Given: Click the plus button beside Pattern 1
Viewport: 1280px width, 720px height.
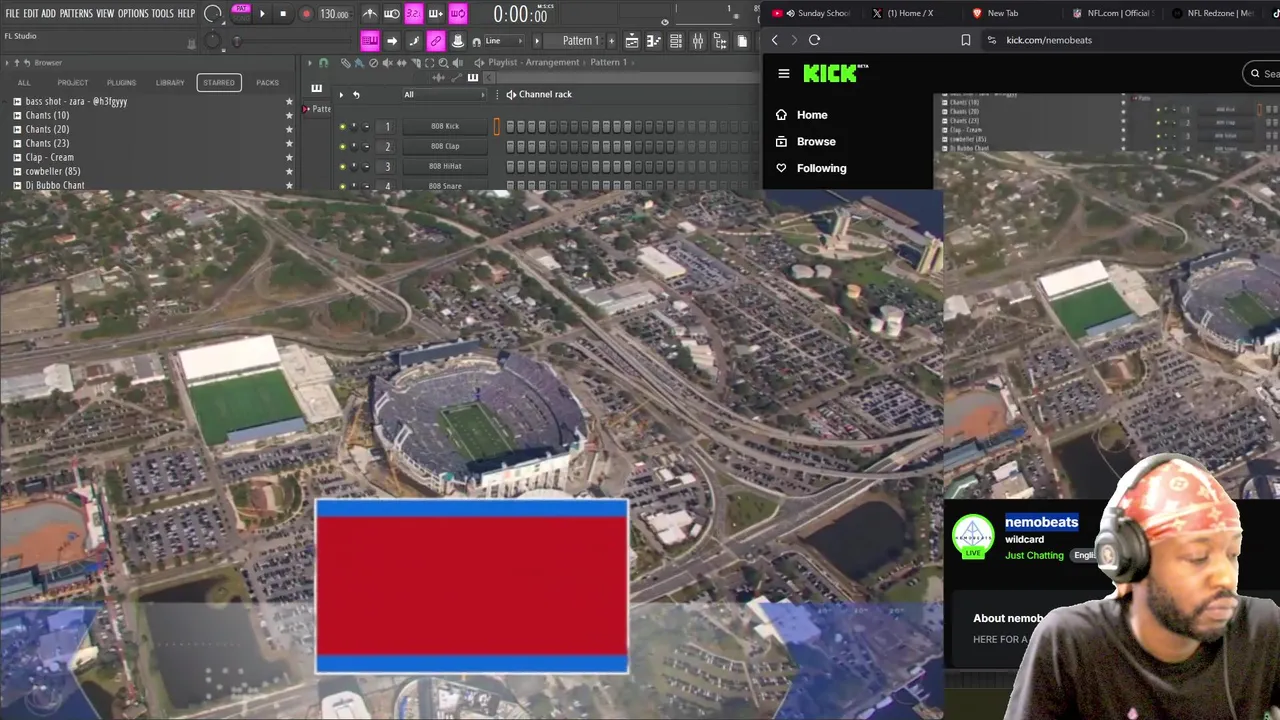Looking at the screenshot, I should click(x=611, y=41).
